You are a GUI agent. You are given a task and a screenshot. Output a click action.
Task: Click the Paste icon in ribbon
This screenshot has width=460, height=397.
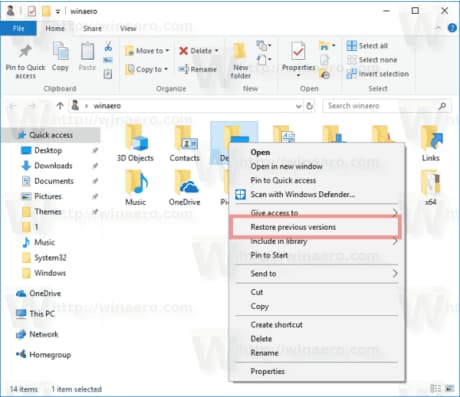tap(87, 52)
